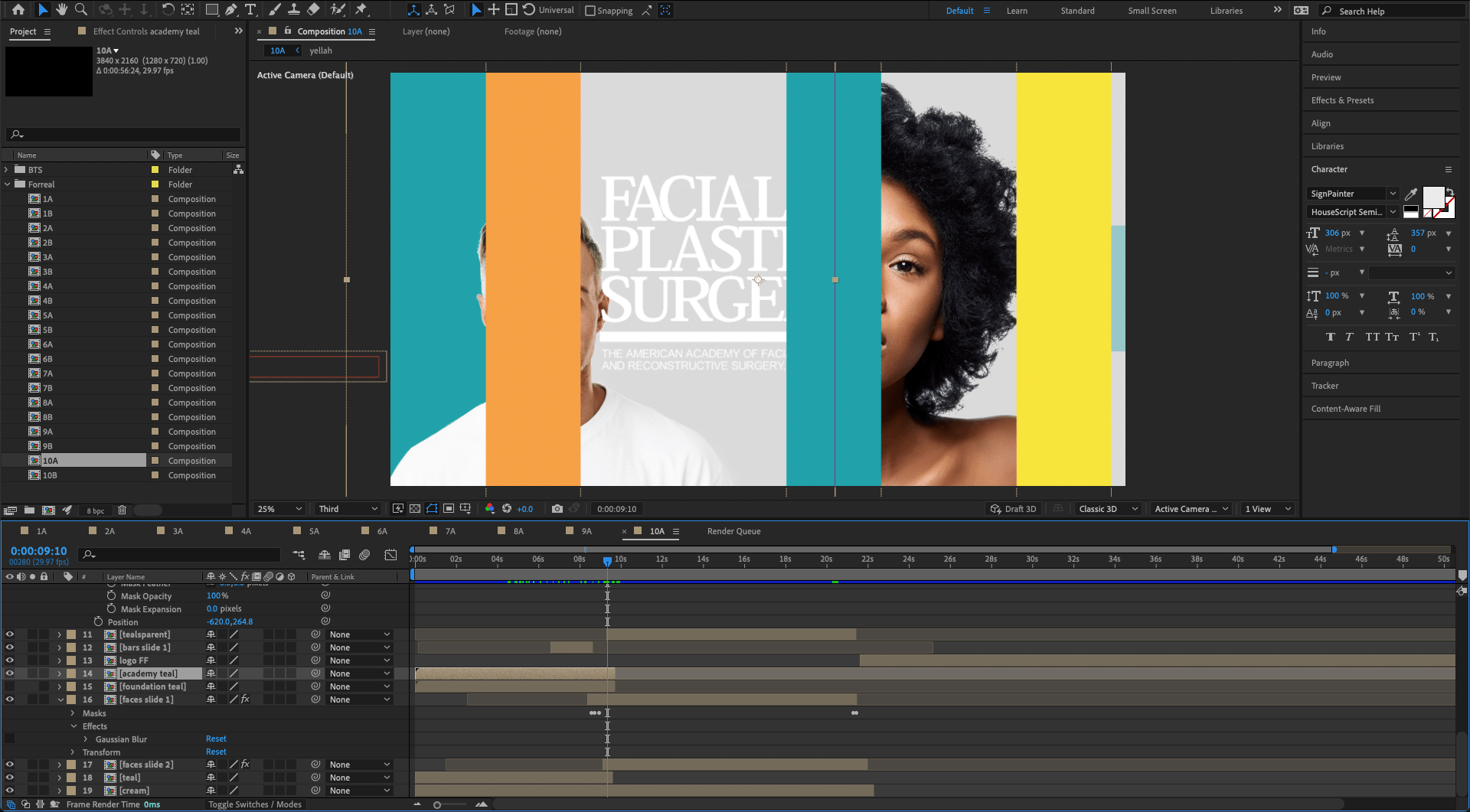Click the Draft 3D button

(1013, 509)
